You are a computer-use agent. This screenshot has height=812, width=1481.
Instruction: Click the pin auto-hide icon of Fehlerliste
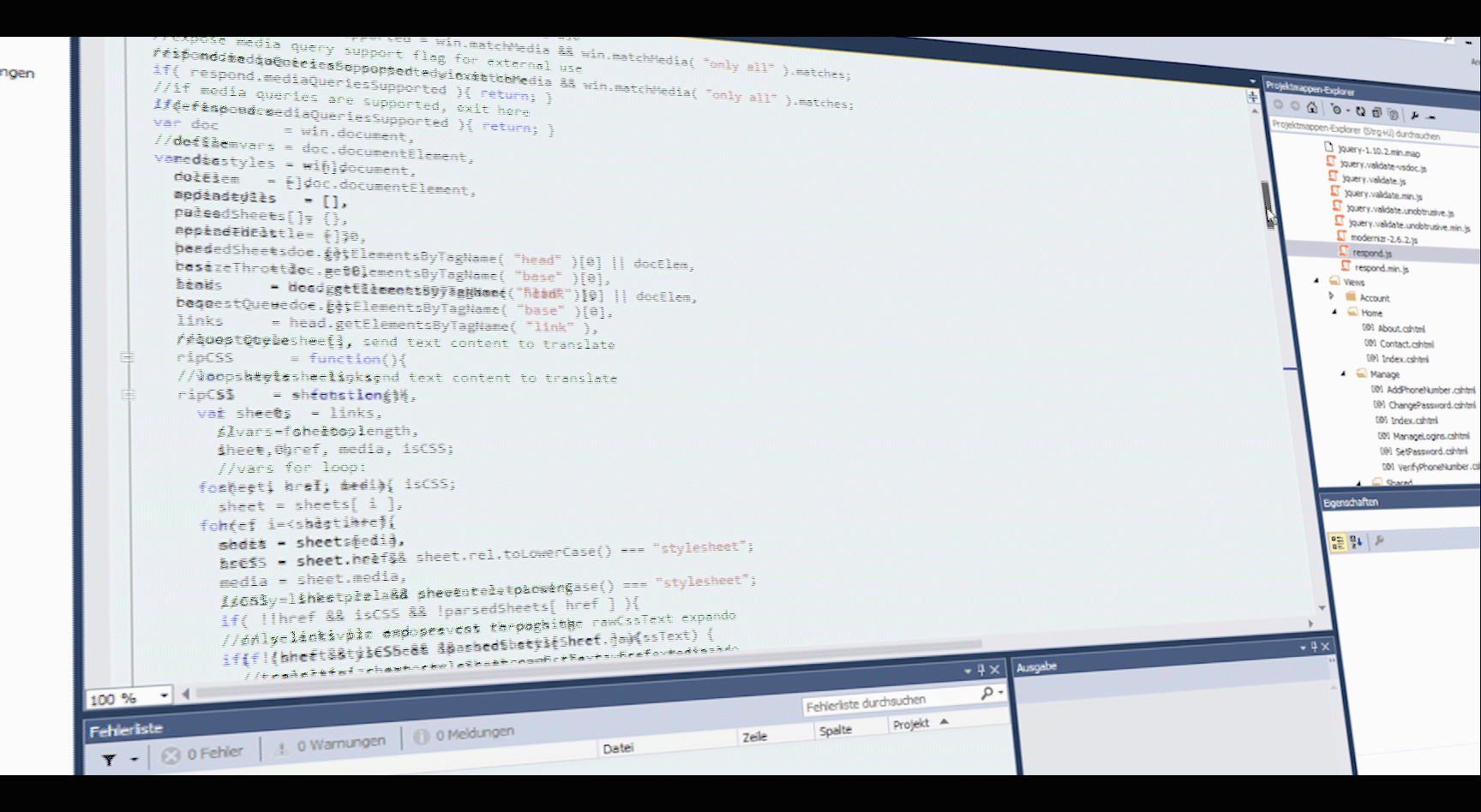[x=981, y=670]
